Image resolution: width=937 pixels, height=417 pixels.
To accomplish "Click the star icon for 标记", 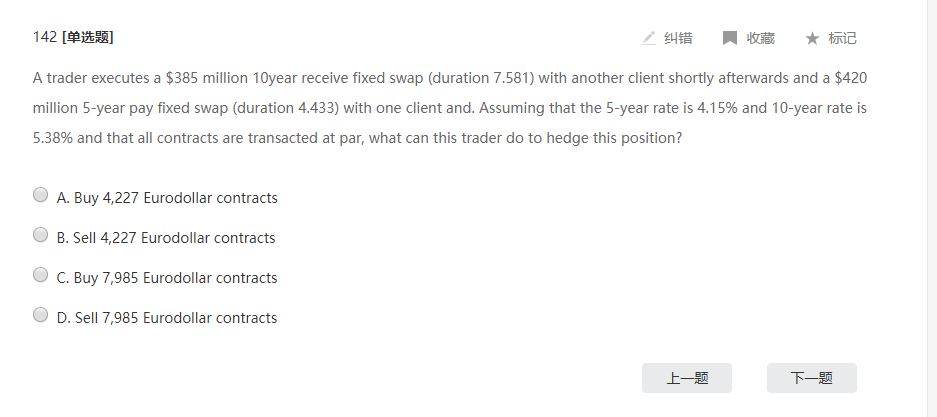I will point(812,38).
